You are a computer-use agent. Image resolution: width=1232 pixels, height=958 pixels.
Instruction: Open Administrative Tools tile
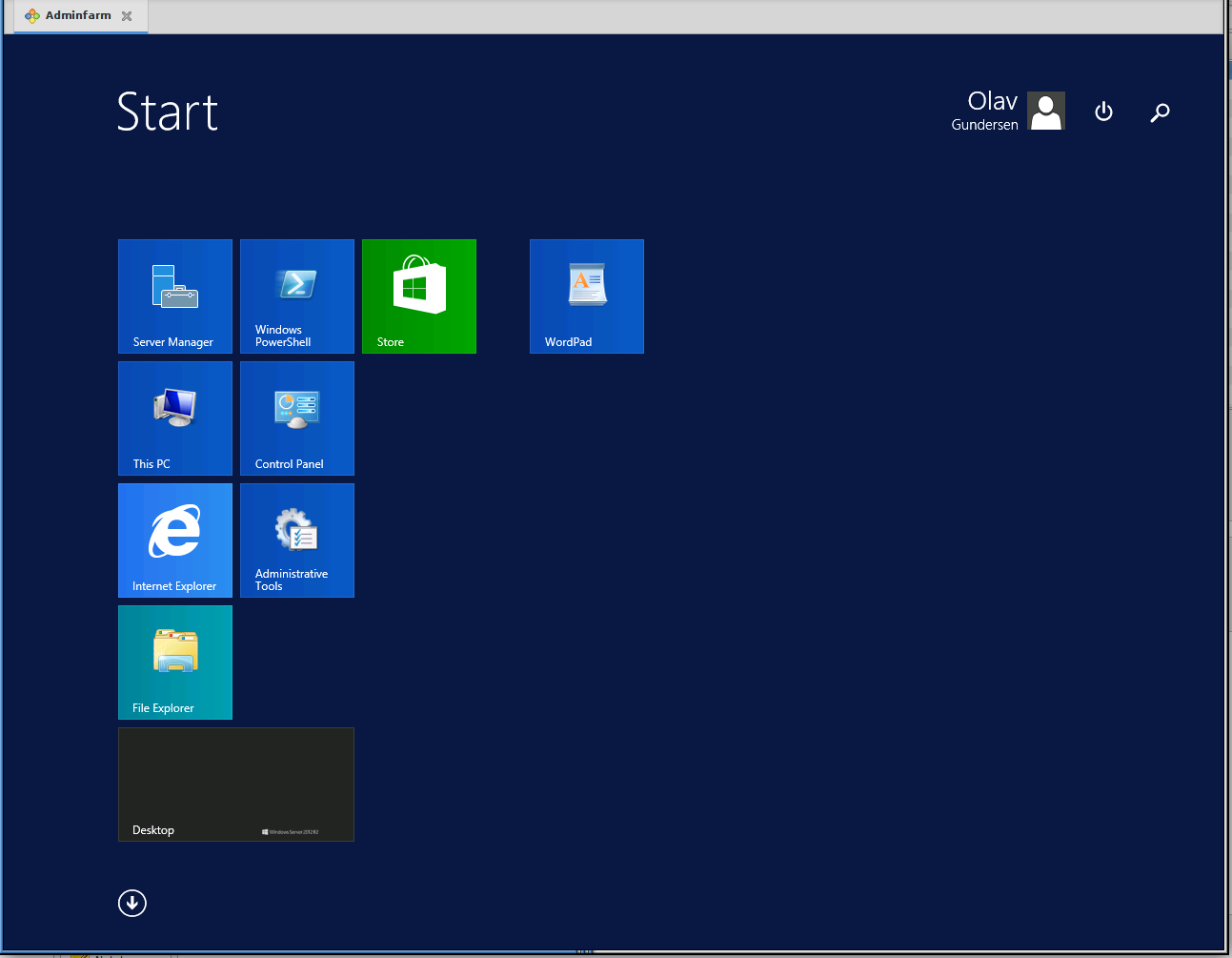pyautogui.click(x=297, y=540)
